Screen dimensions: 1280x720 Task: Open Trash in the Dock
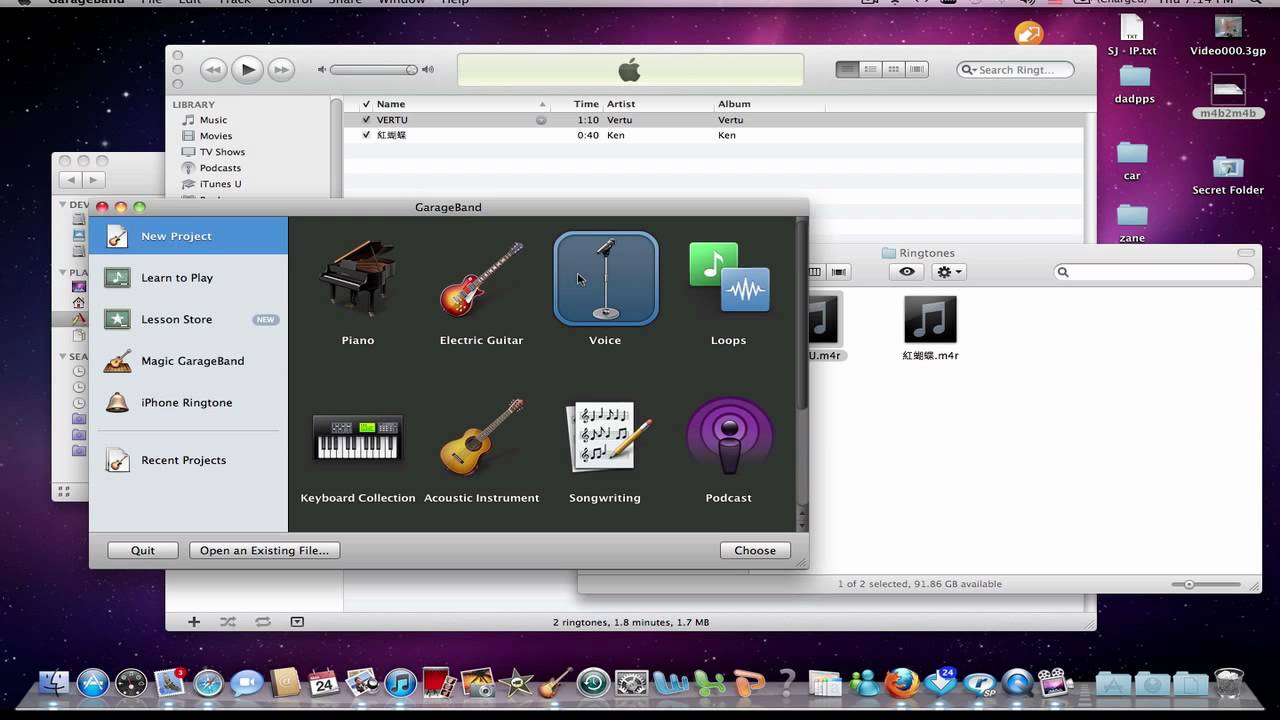(1229, 682)
